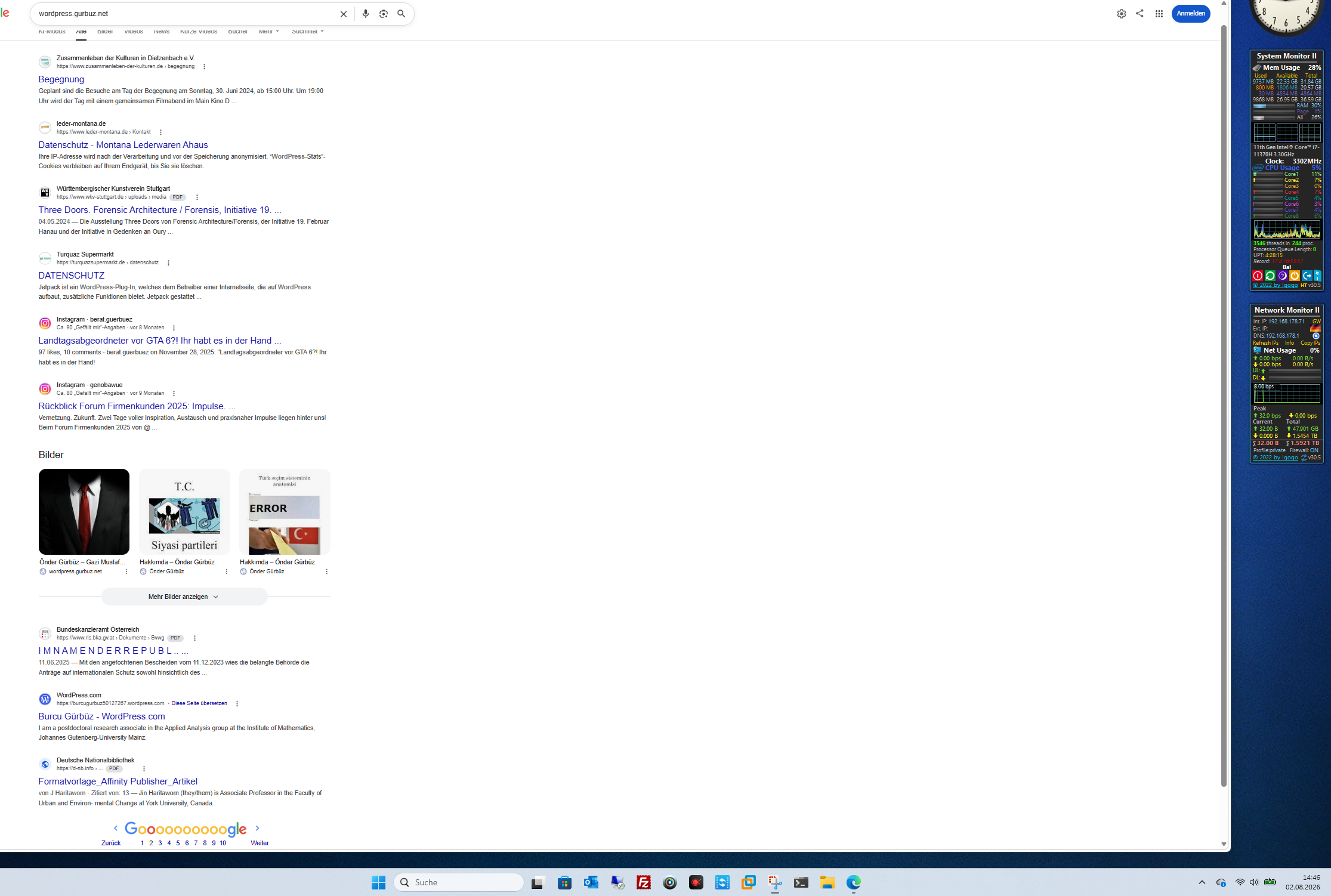Viewport: 1331px width, 896px height.
Task: Click the red shutdown icon in System Monitor
Action: tap(1258, 276)
